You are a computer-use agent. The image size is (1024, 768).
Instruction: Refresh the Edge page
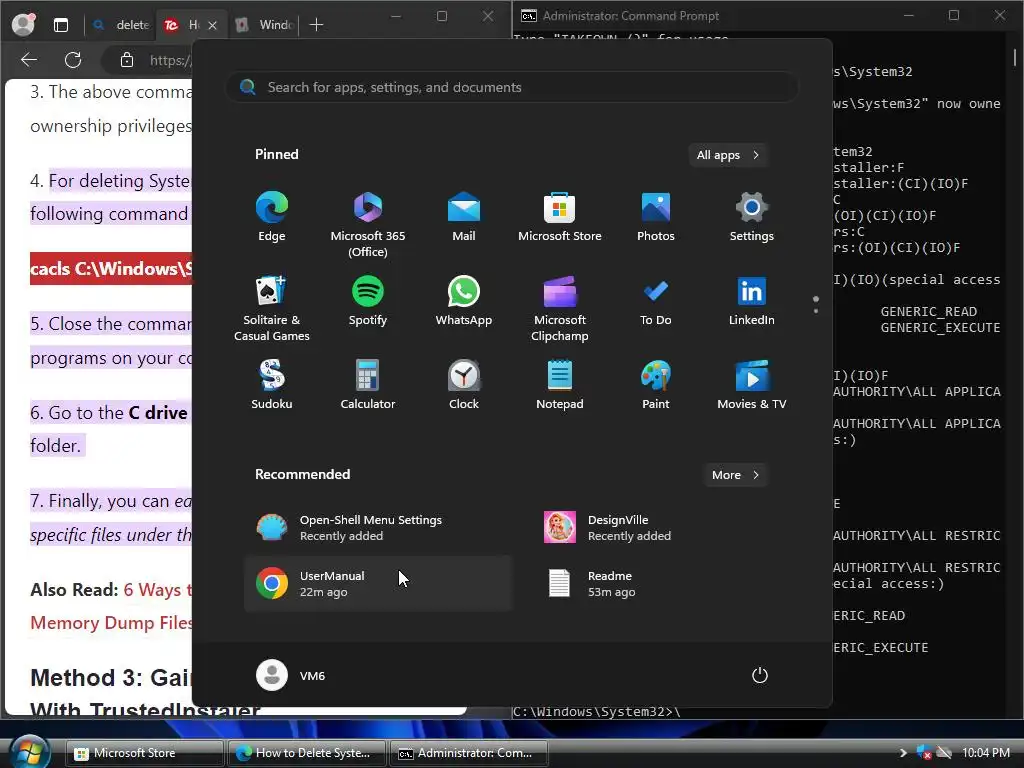(x=73, y=60)
